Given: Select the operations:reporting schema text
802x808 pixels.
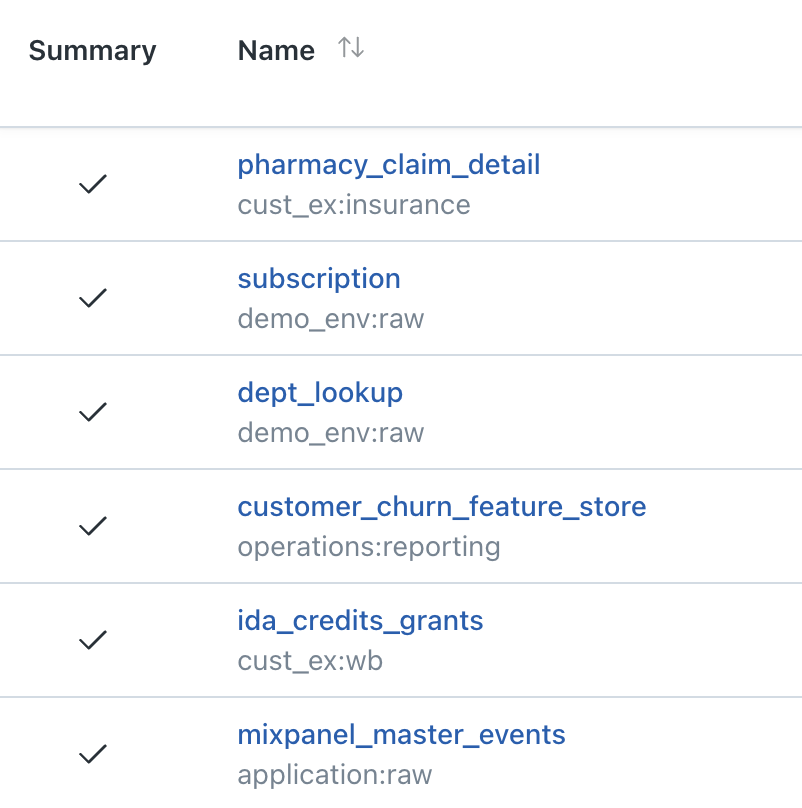Looking at the screenshot, I should [369, 547].
